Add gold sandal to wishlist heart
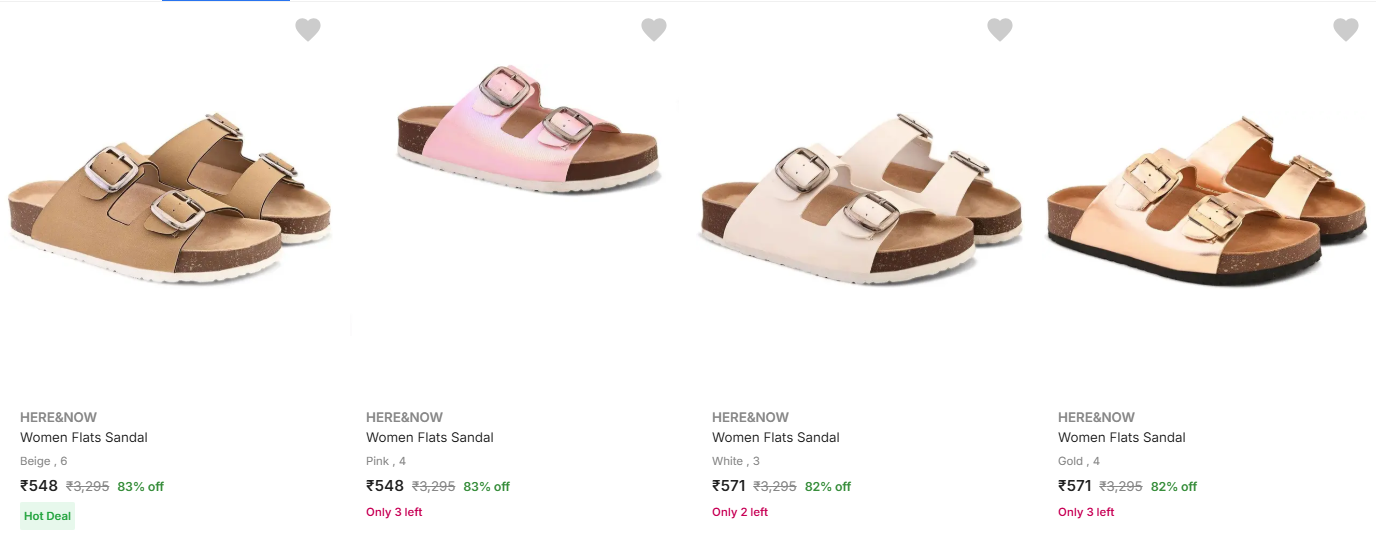Image resolution: width=1376 pixels, height=536 pixels. pos(1346,30)
